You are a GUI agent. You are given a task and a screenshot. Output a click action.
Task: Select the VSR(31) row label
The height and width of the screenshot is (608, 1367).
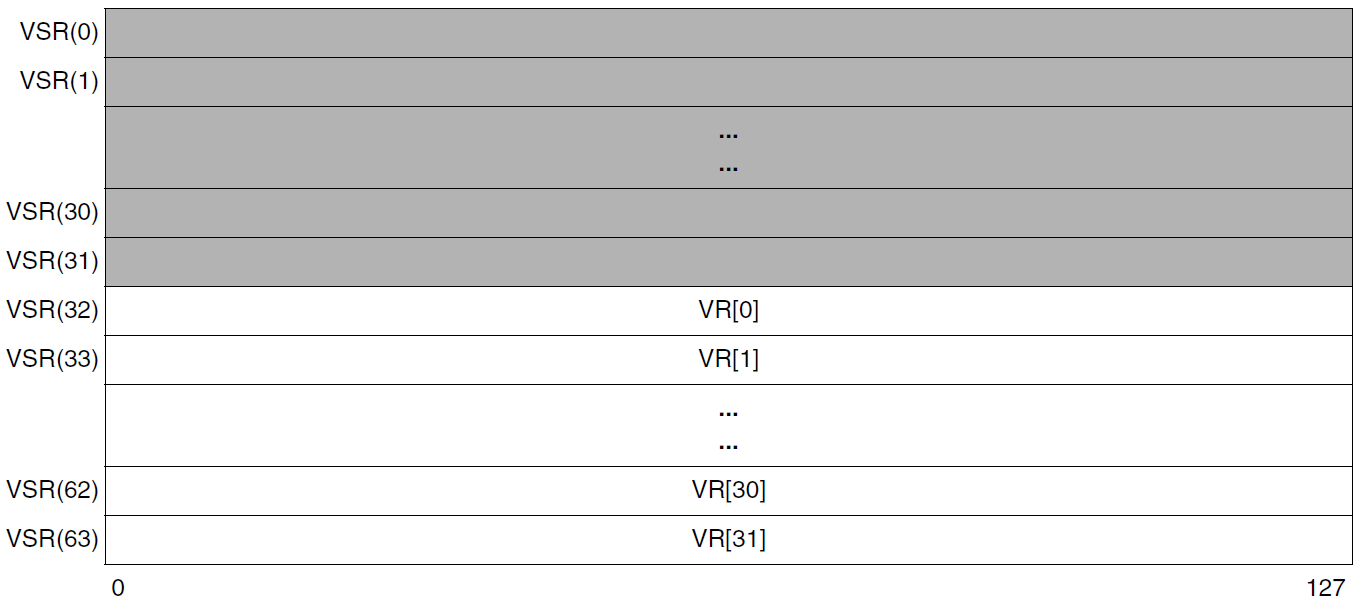53,261
